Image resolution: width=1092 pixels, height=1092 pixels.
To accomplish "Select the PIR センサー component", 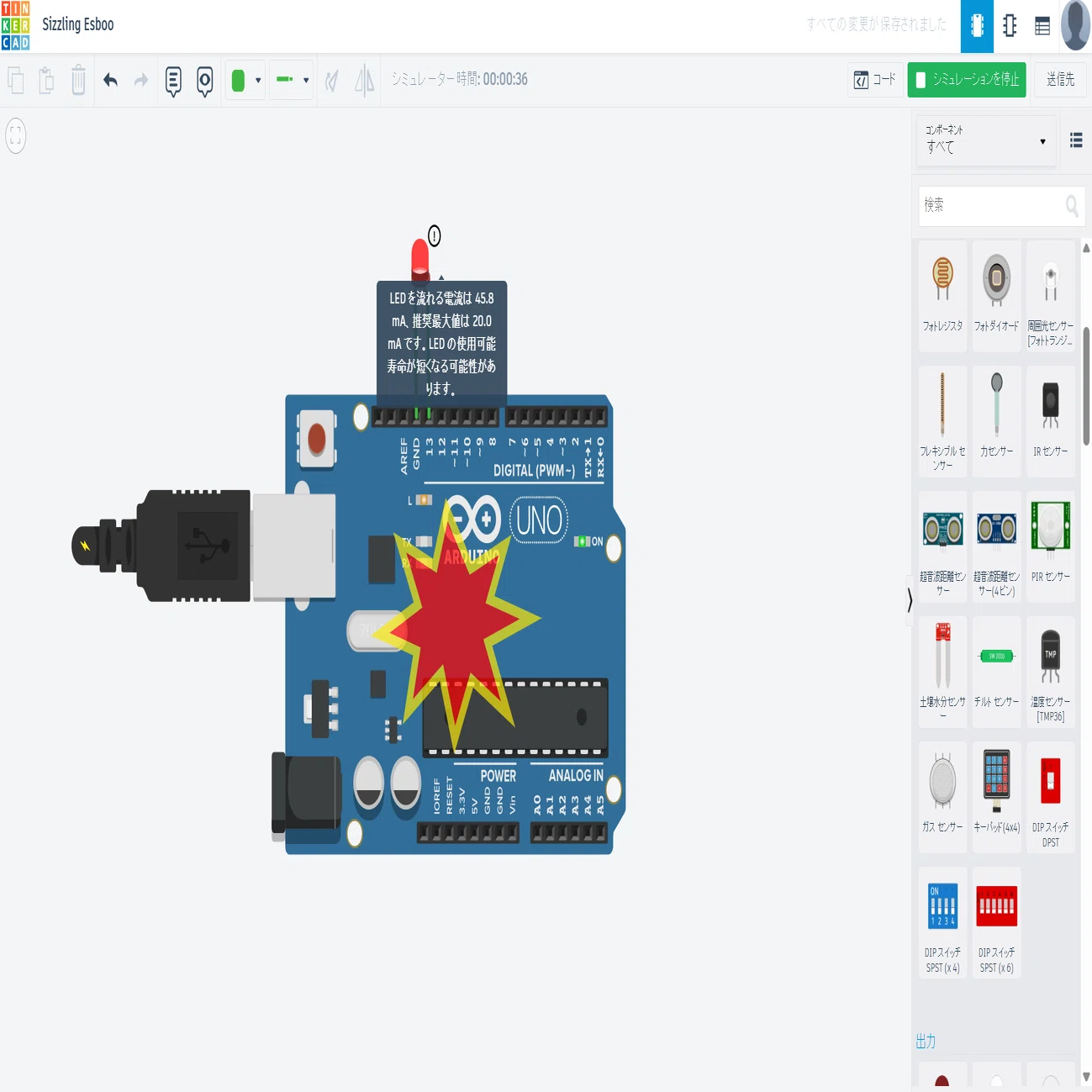I will 1051,546.
